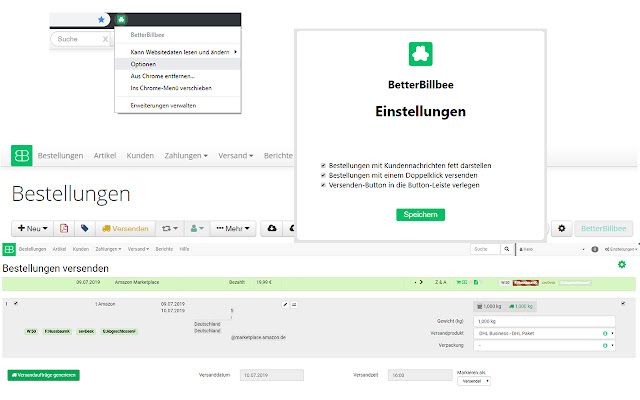
Task: Open the person icon dropdown in toolbar
Action: [x=197, y=228]
